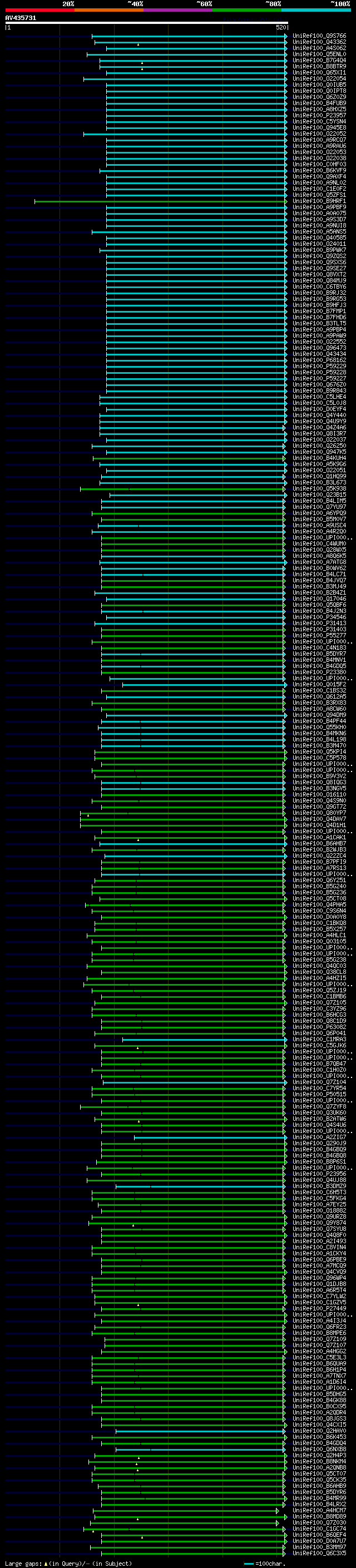356x1568 pixels.
Task: Select the UniRef100_O22052 label
Action: (x=319, y=133)
